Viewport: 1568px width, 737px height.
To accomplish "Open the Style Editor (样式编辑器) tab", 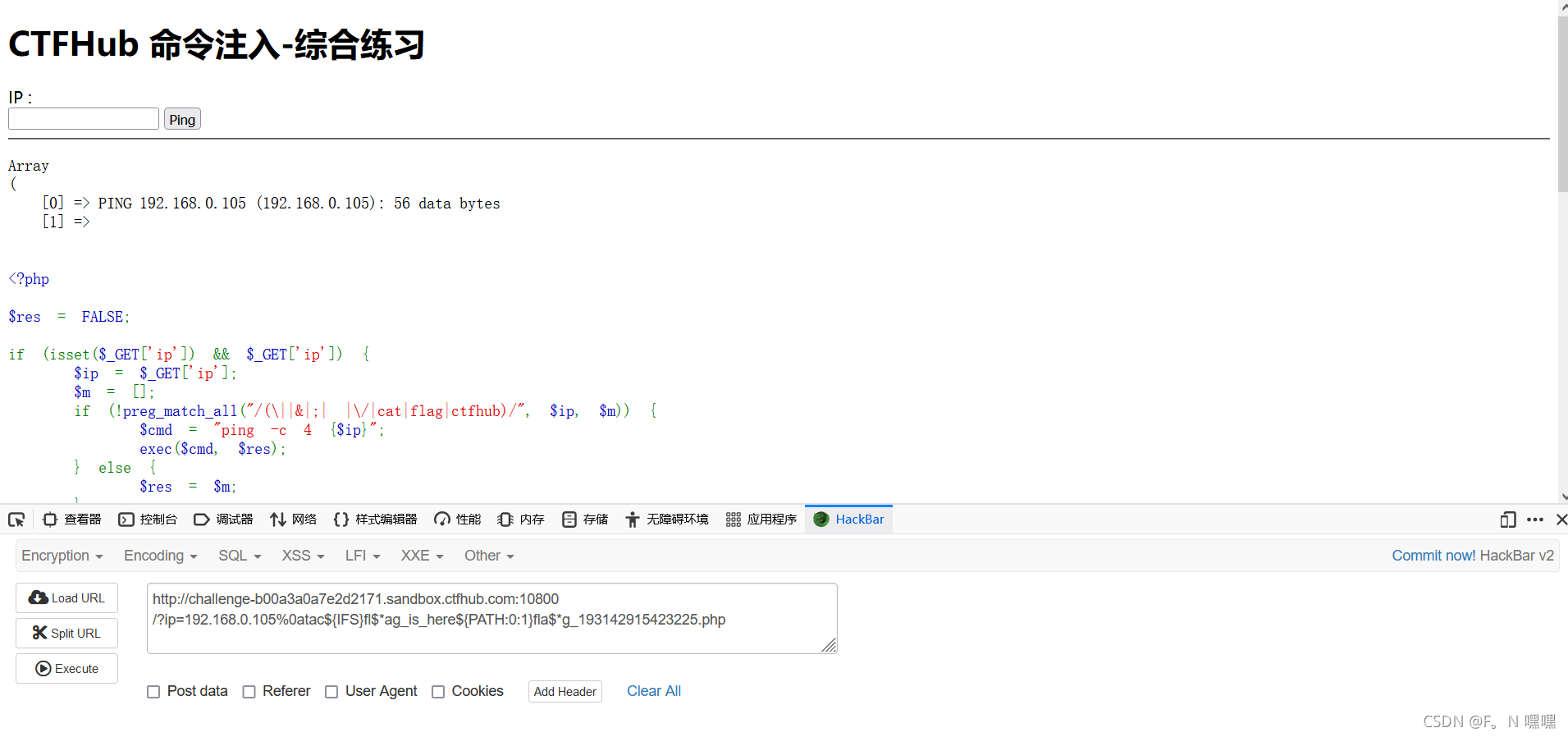I will [375, 520].
